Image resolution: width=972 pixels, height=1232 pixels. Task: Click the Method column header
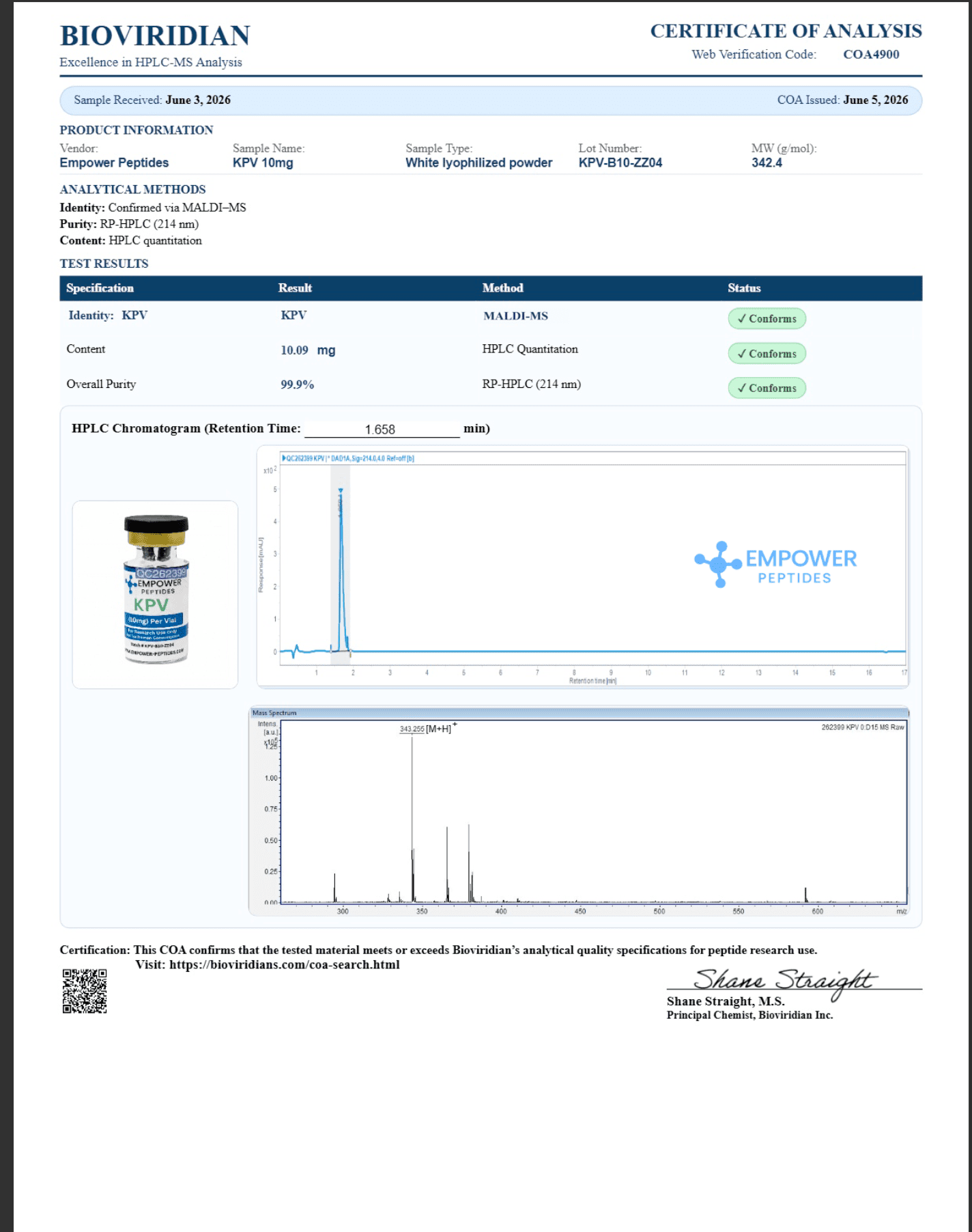502,288
